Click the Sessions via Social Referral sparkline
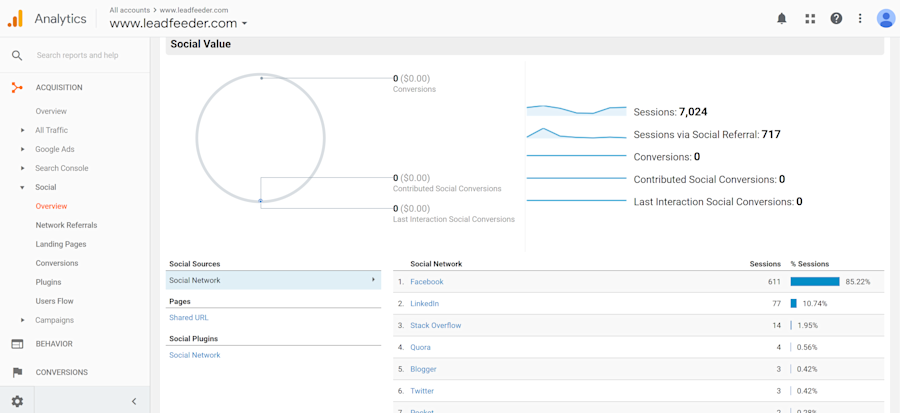This screenshot has height=413, width=900. click(x=576, y=134)
